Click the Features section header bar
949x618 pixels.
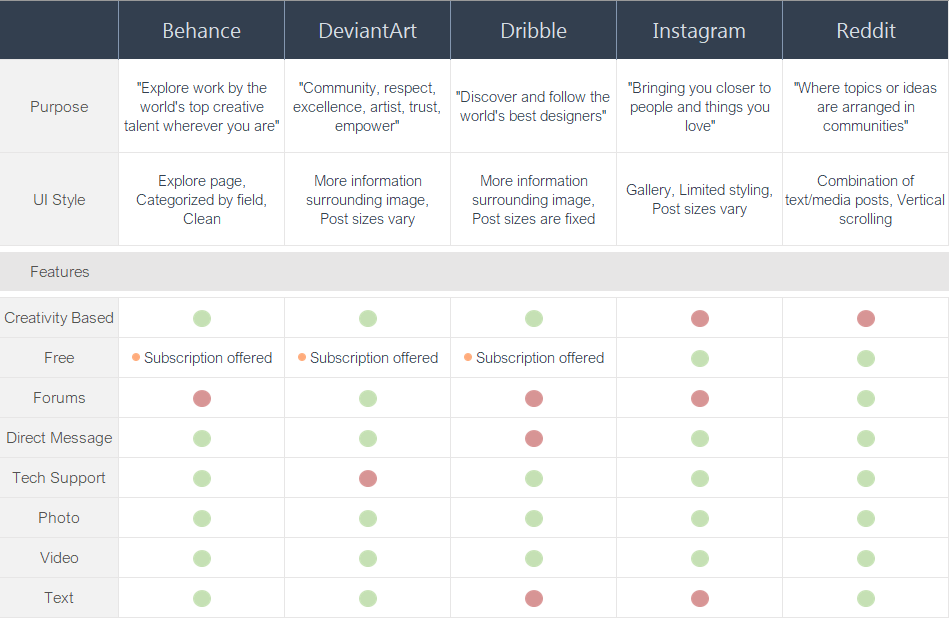pyautogui.click(x=474, y=272)
